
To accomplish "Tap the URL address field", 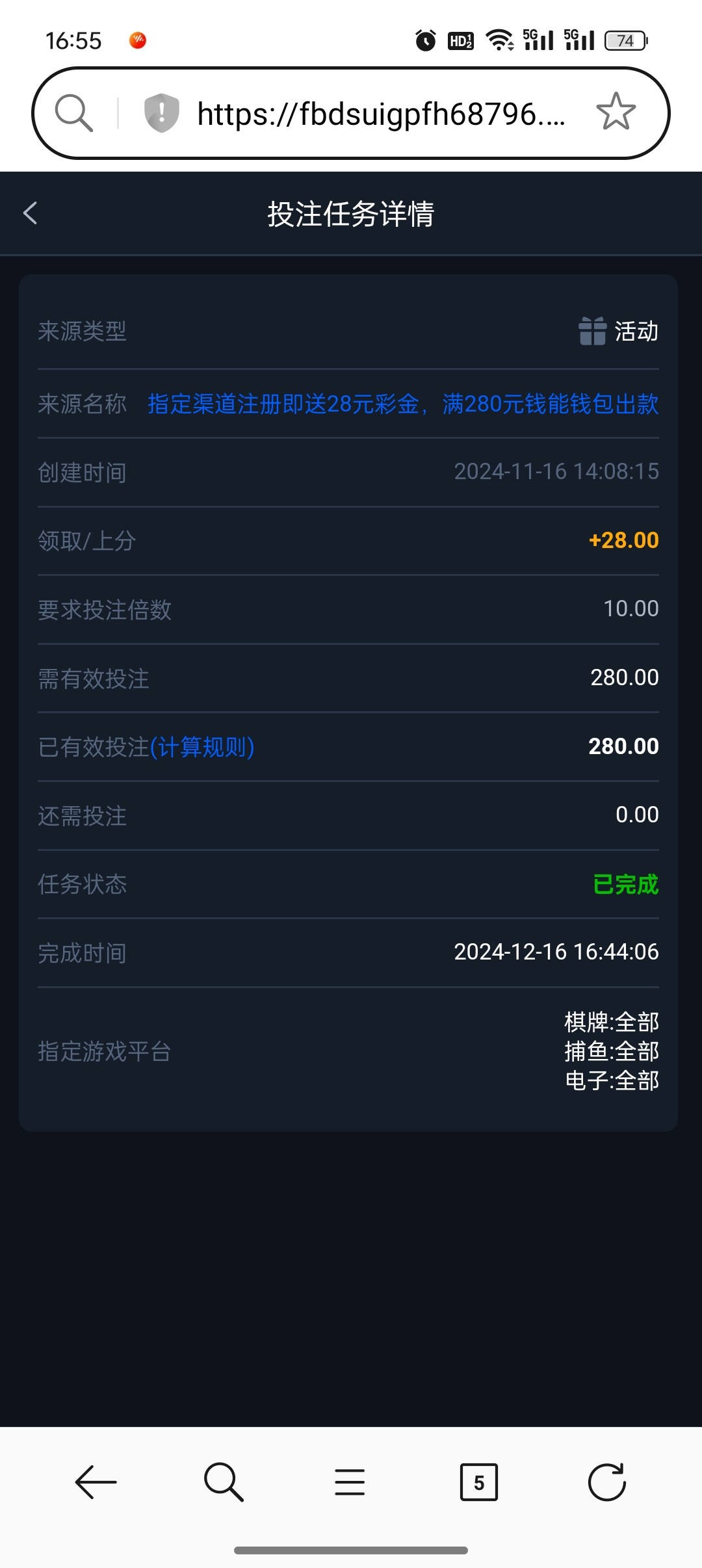I will click(x=380, y=114).
